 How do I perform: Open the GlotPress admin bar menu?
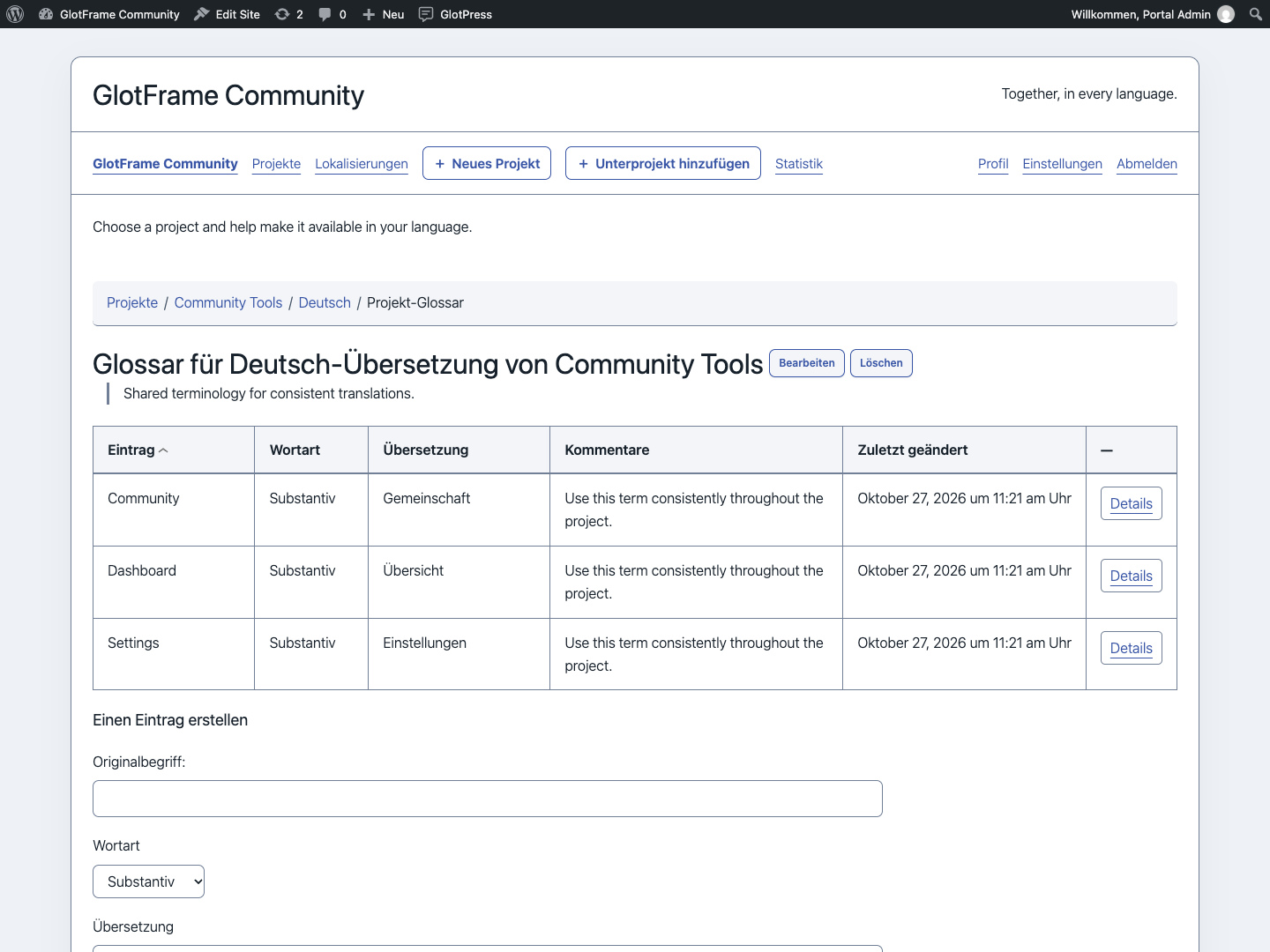pos(455,14)
